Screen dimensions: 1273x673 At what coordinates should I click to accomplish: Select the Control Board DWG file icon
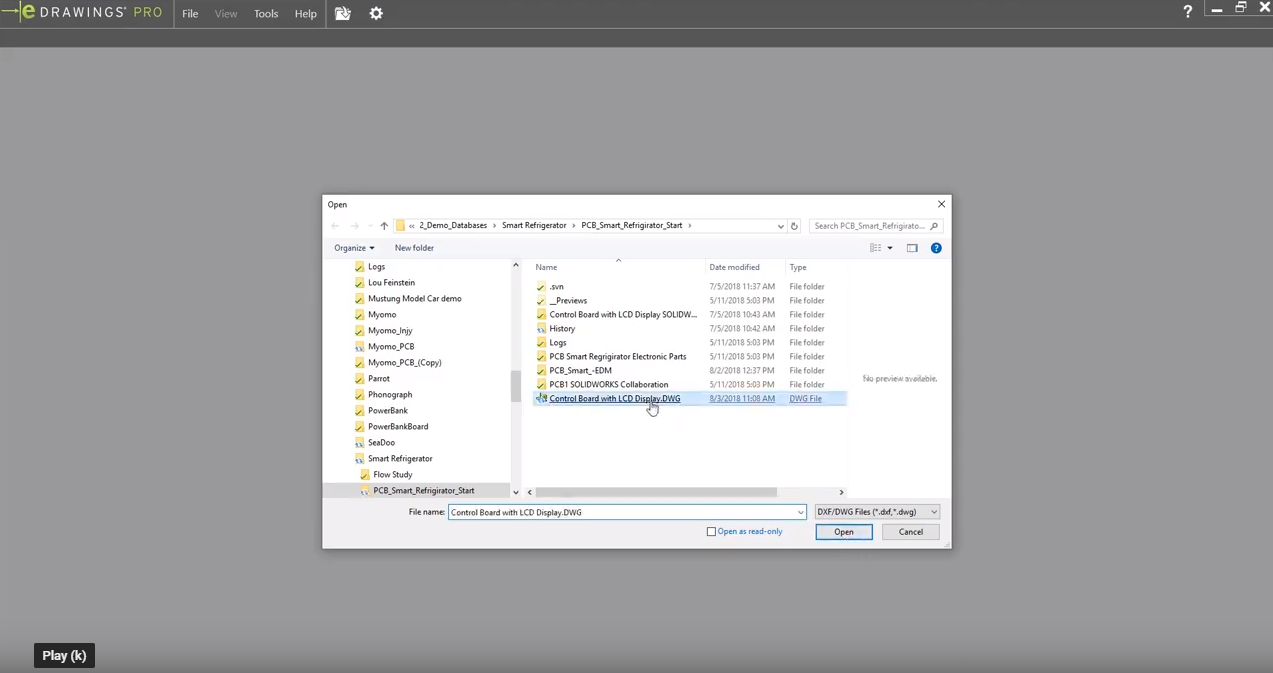click(x=541, y=398)
